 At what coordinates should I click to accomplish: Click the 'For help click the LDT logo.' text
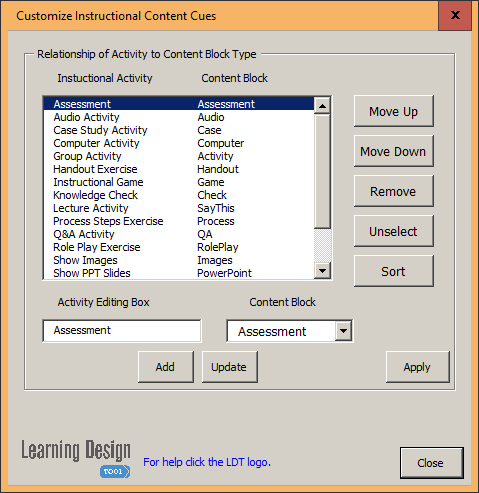tap(207, 462)
